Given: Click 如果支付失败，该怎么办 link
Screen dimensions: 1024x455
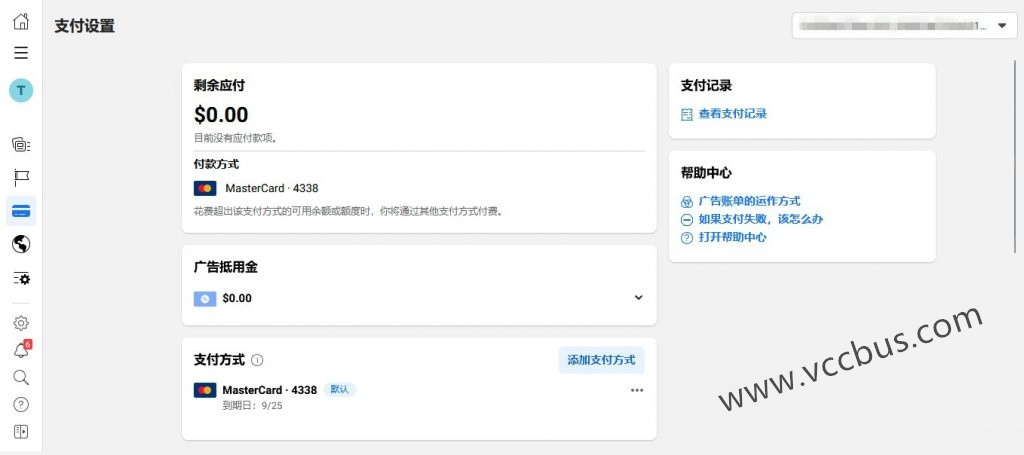Looking at the screenshot, I should (760, 219).
